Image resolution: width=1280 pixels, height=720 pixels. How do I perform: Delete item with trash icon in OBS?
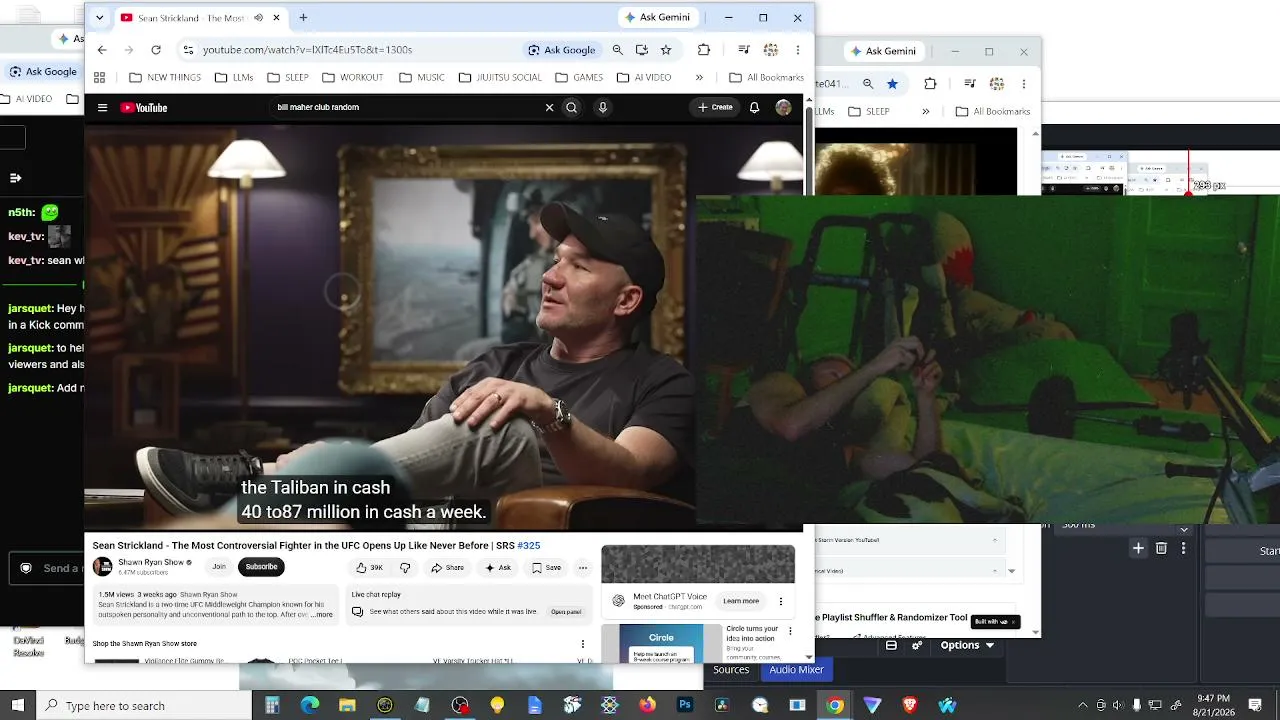tap(1161, 548)
